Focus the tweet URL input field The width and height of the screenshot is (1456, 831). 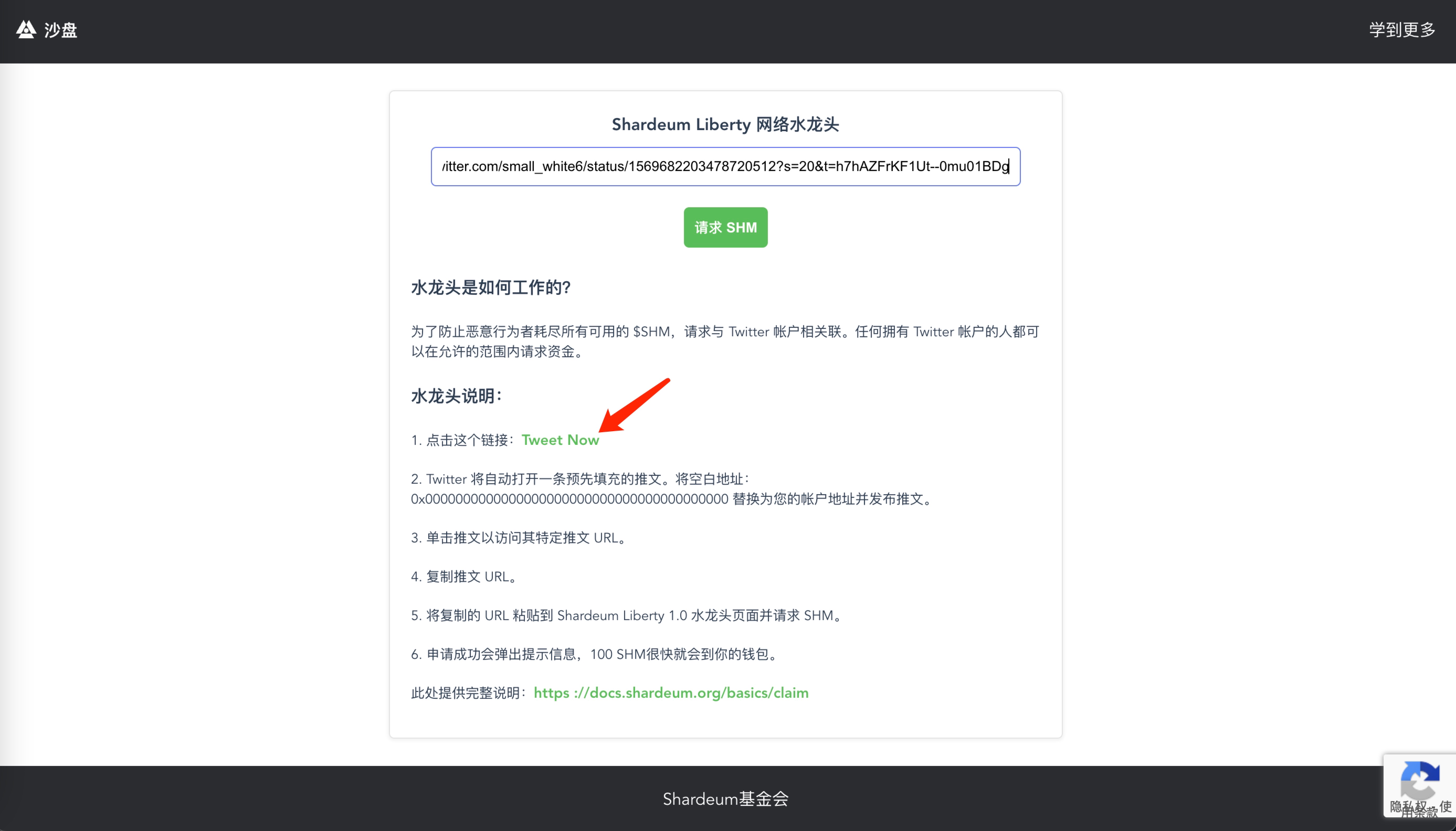click(725, 167)
